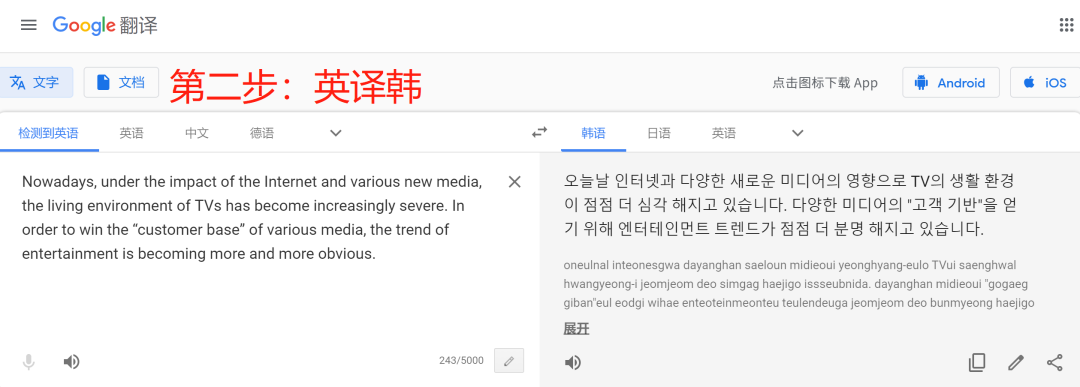Clear the source text

point(515,182)
